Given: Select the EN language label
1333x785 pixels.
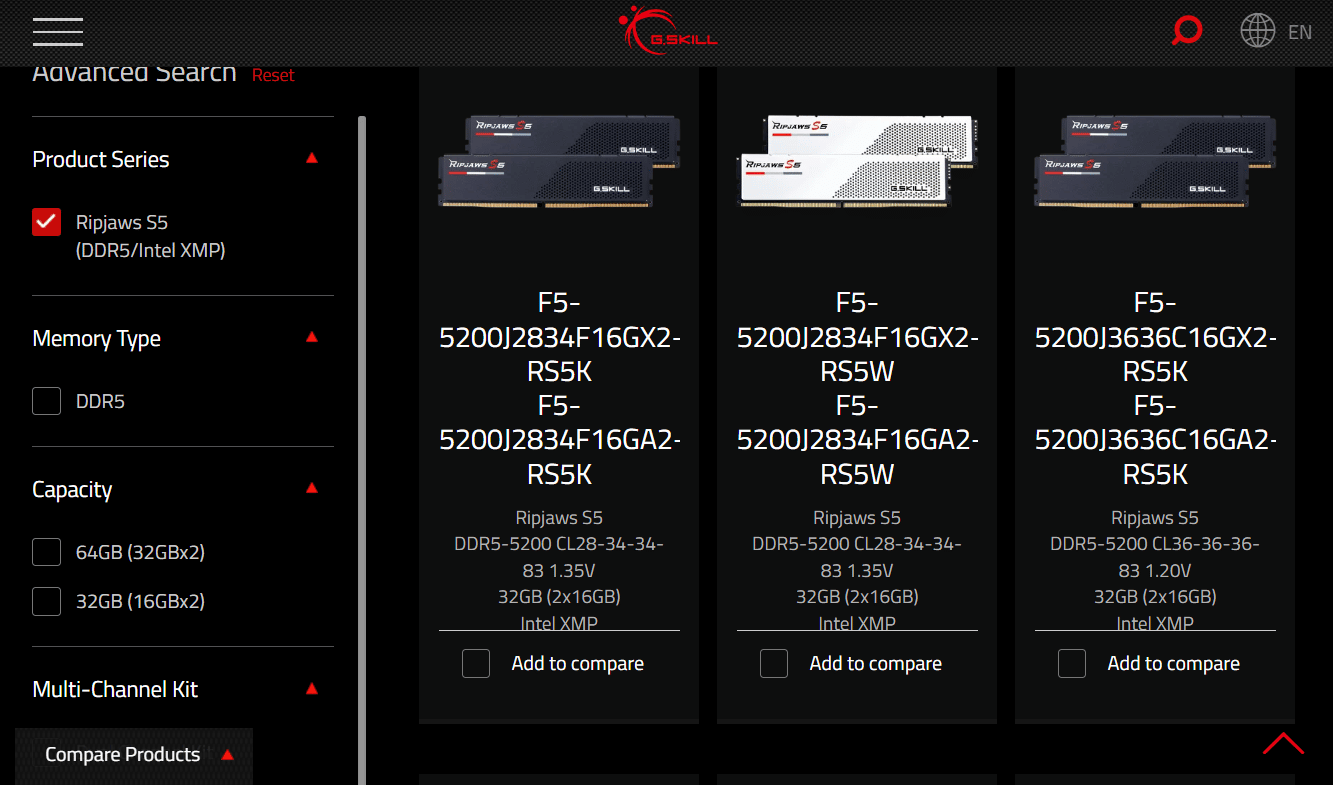Looking at the screenshot, I should point(1300,31).
